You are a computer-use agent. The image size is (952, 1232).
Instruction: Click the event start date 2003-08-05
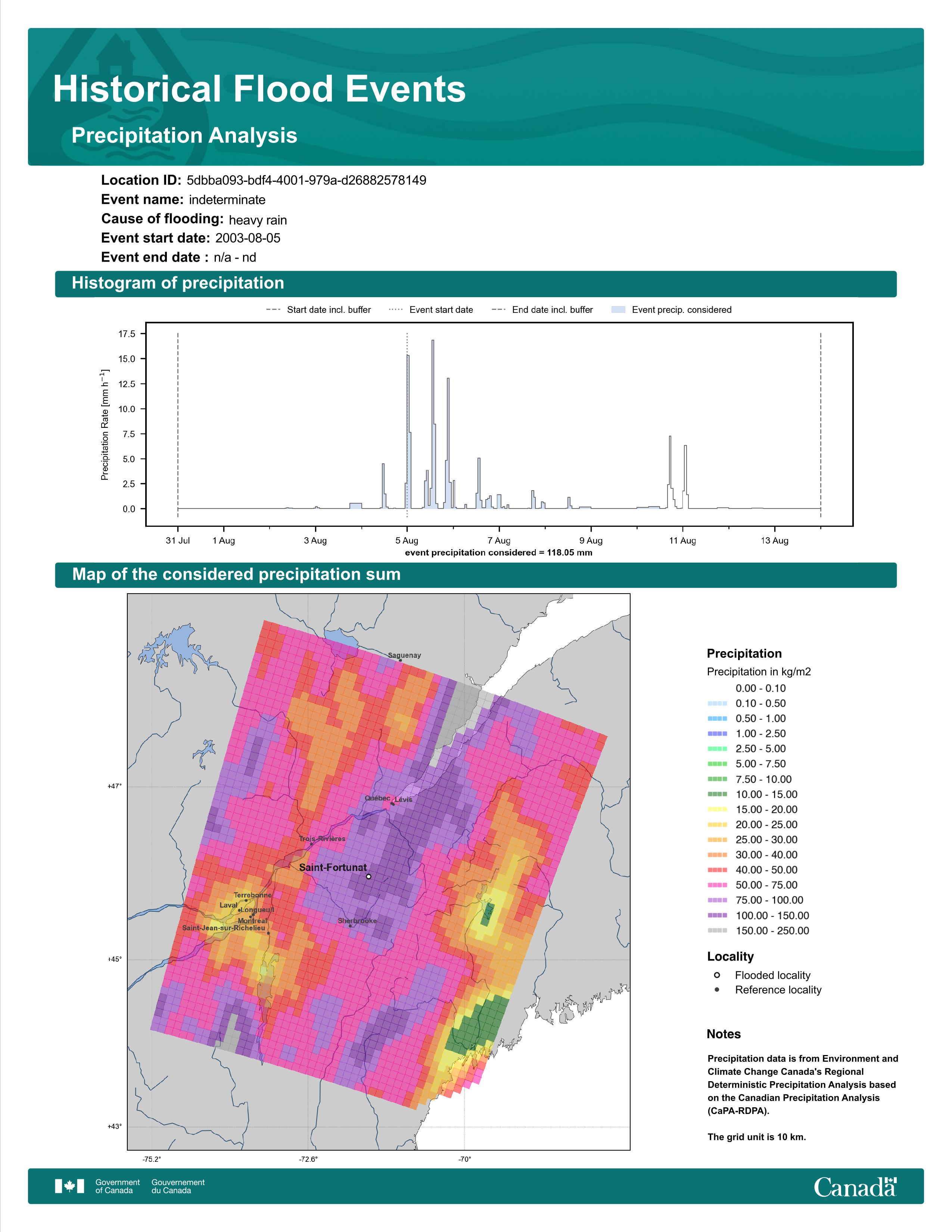point(248,238)
